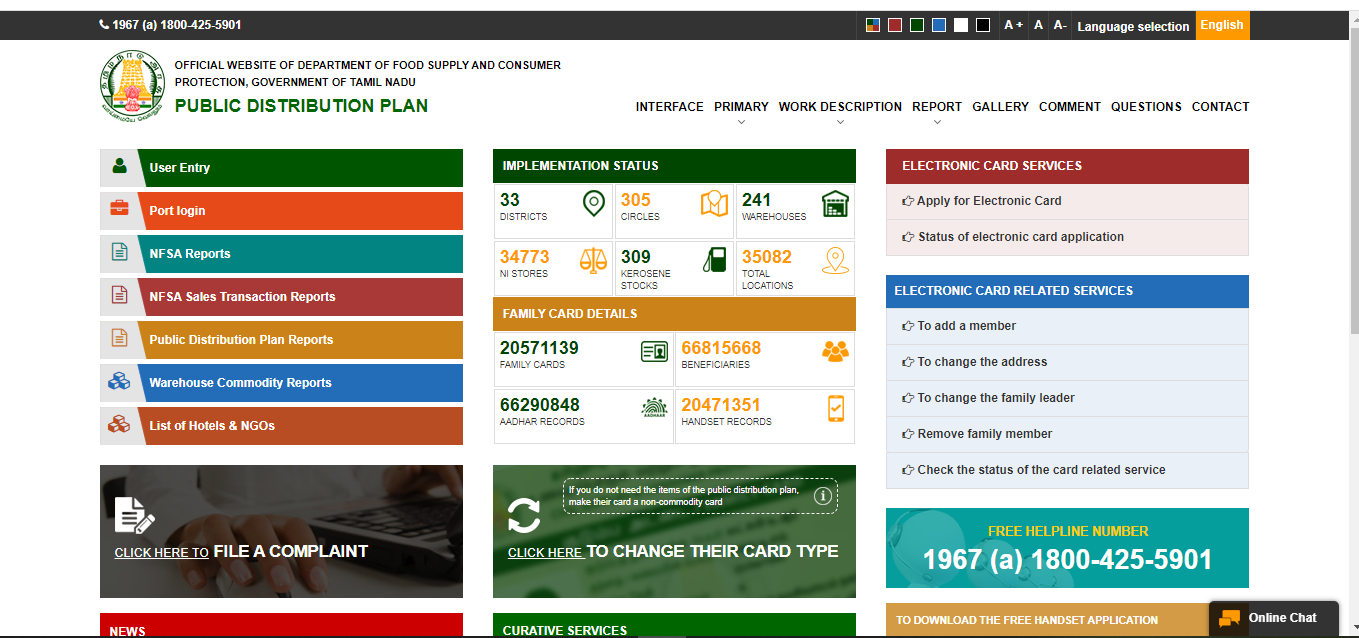Open the CONTACT menu item
Viewport: 1359px width, 638px height.
point(1220,107)
